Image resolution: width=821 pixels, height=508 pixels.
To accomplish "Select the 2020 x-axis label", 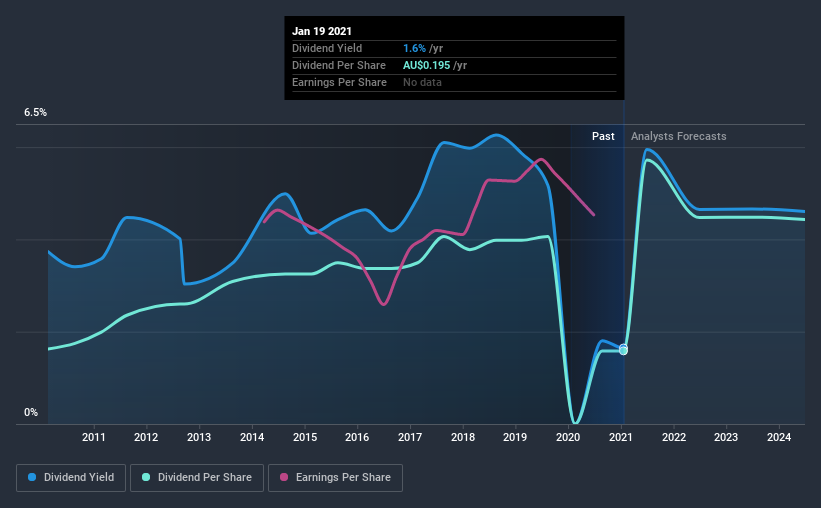I will [568, 437].
